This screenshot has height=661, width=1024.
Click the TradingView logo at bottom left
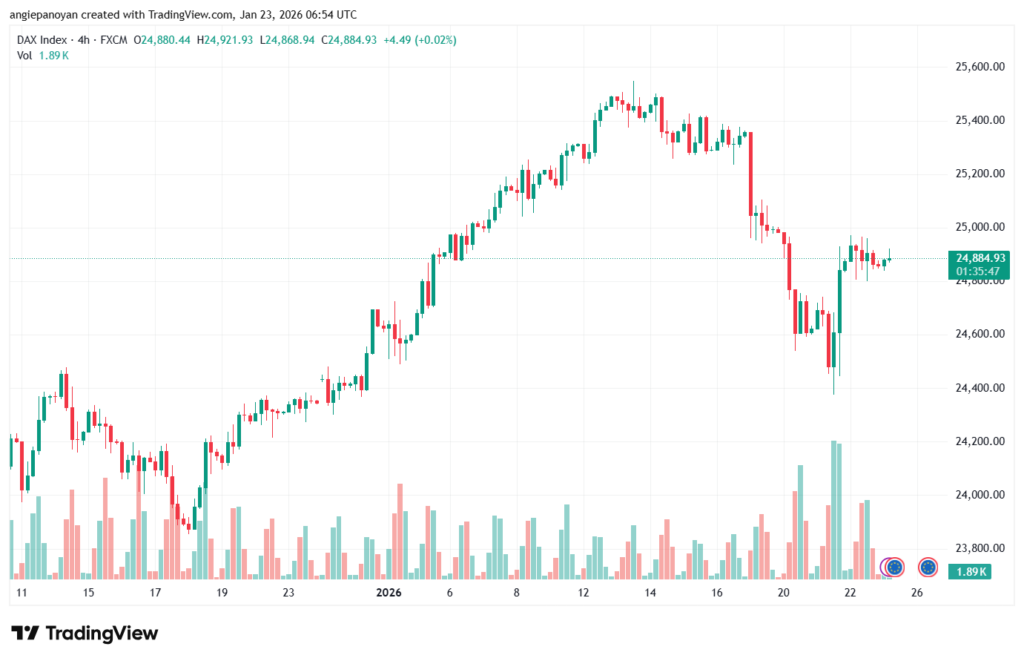point(84,633)
